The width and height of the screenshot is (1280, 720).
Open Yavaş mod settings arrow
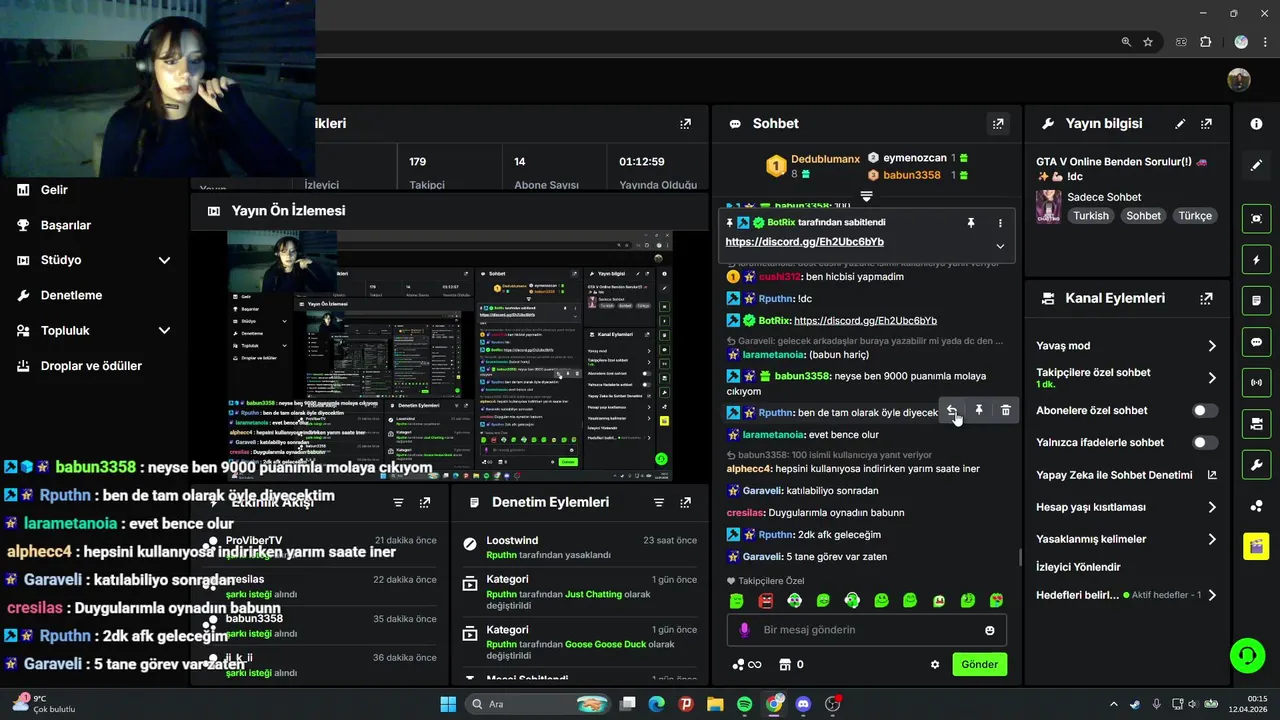click(x=1212, y=346)
